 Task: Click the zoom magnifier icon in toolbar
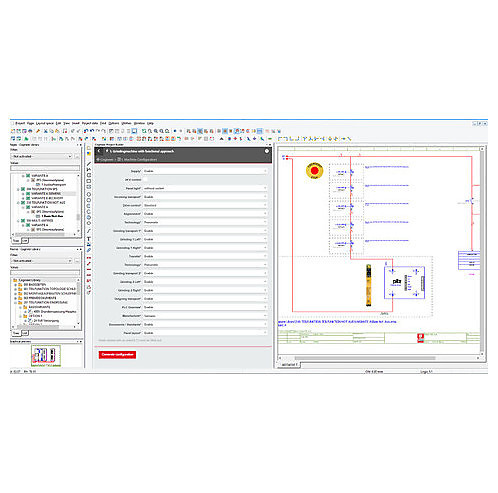click(150, 131)
